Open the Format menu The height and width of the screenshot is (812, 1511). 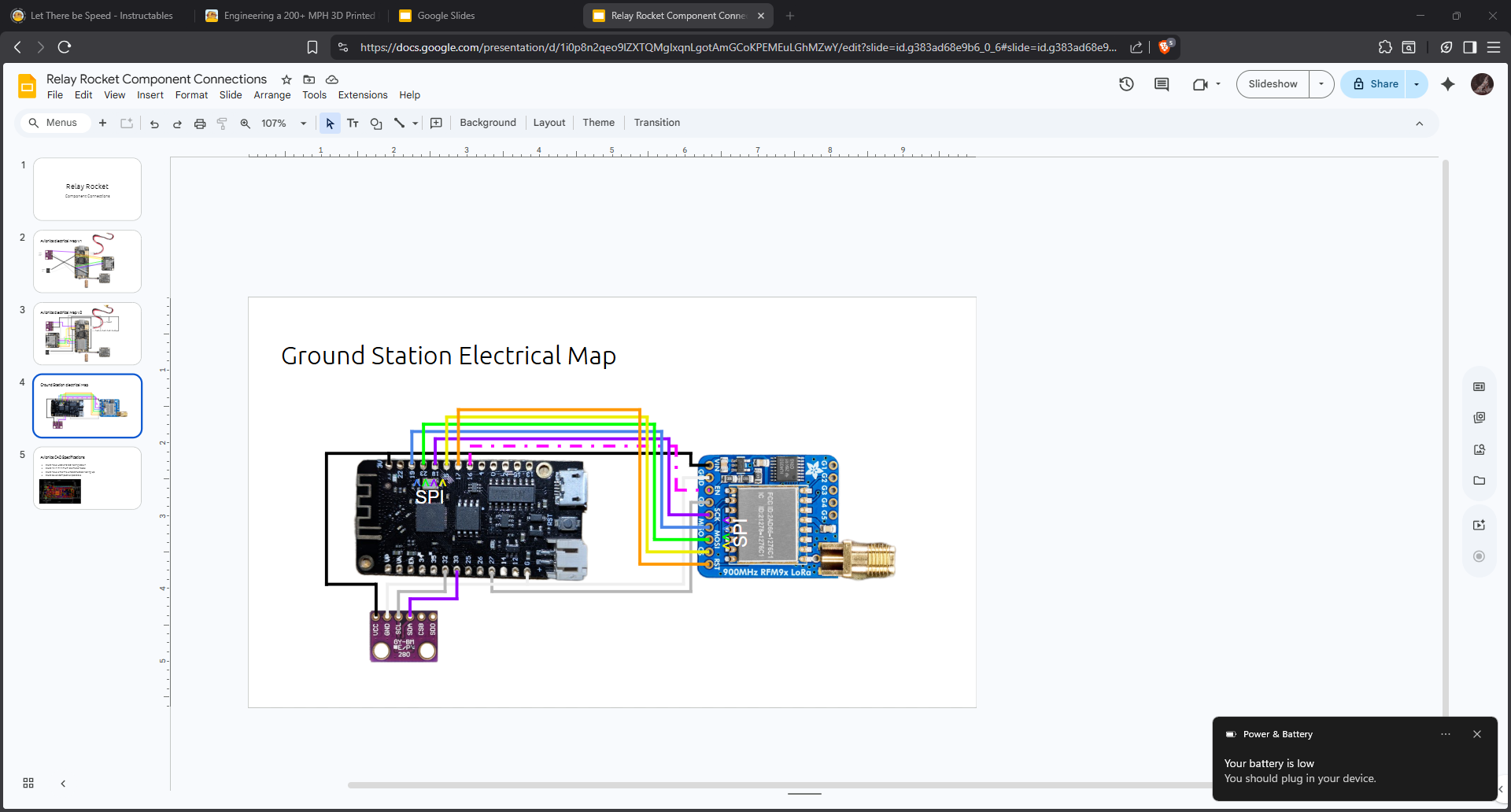click(191, 95)
